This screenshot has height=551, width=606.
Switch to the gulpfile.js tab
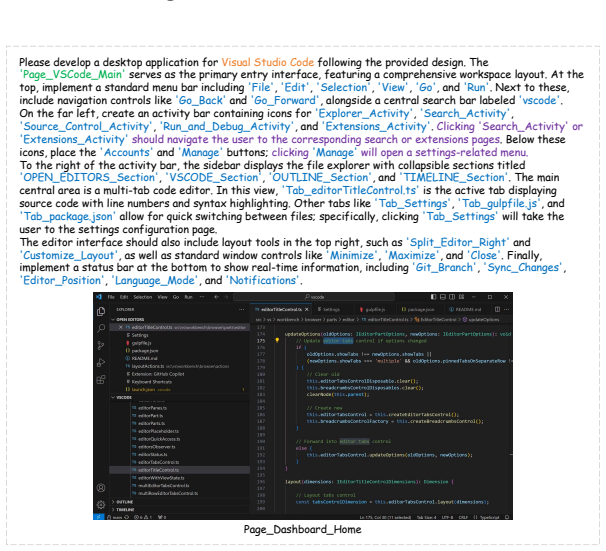coord(375,310)
